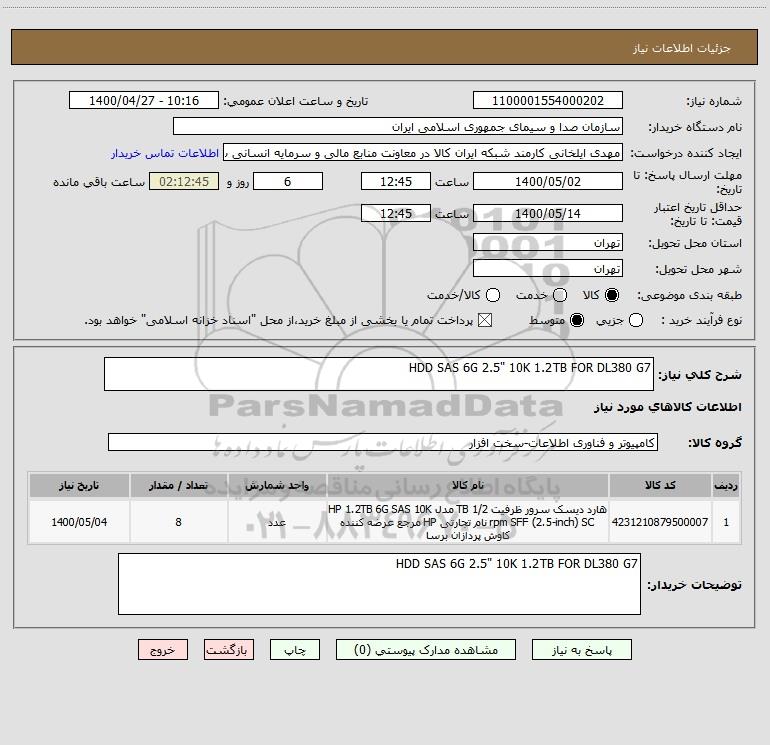Select the کالا radio button

[x=612, y=295]
